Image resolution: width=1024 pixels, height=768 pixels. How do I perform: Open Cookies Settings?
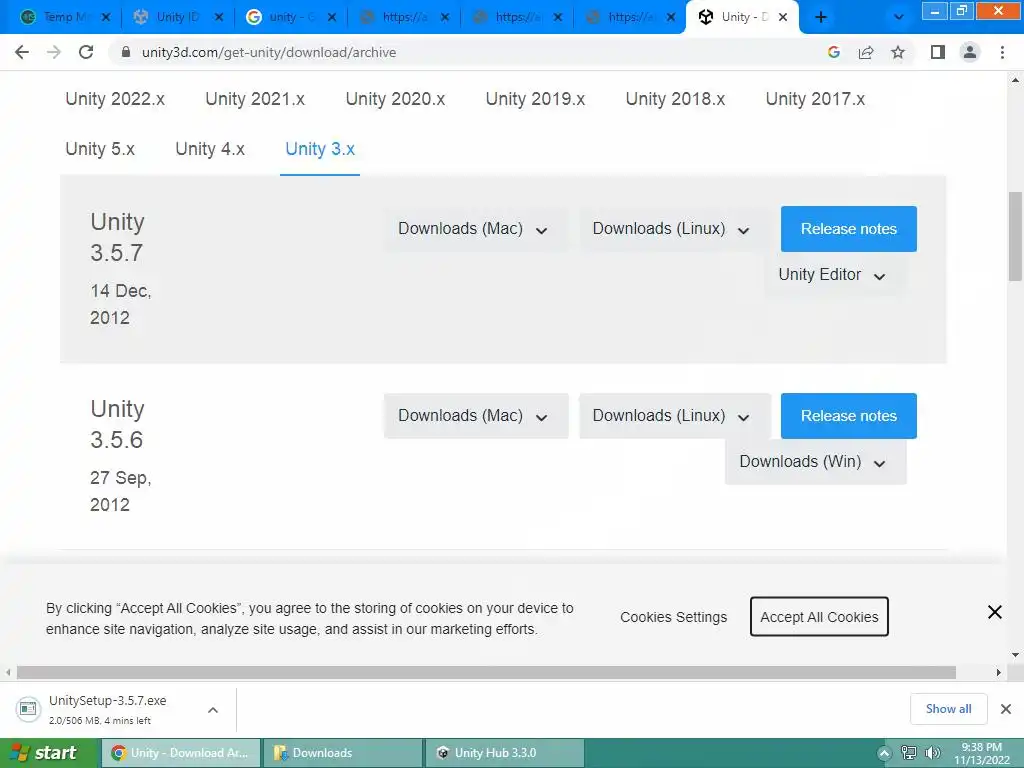(673, 617)
